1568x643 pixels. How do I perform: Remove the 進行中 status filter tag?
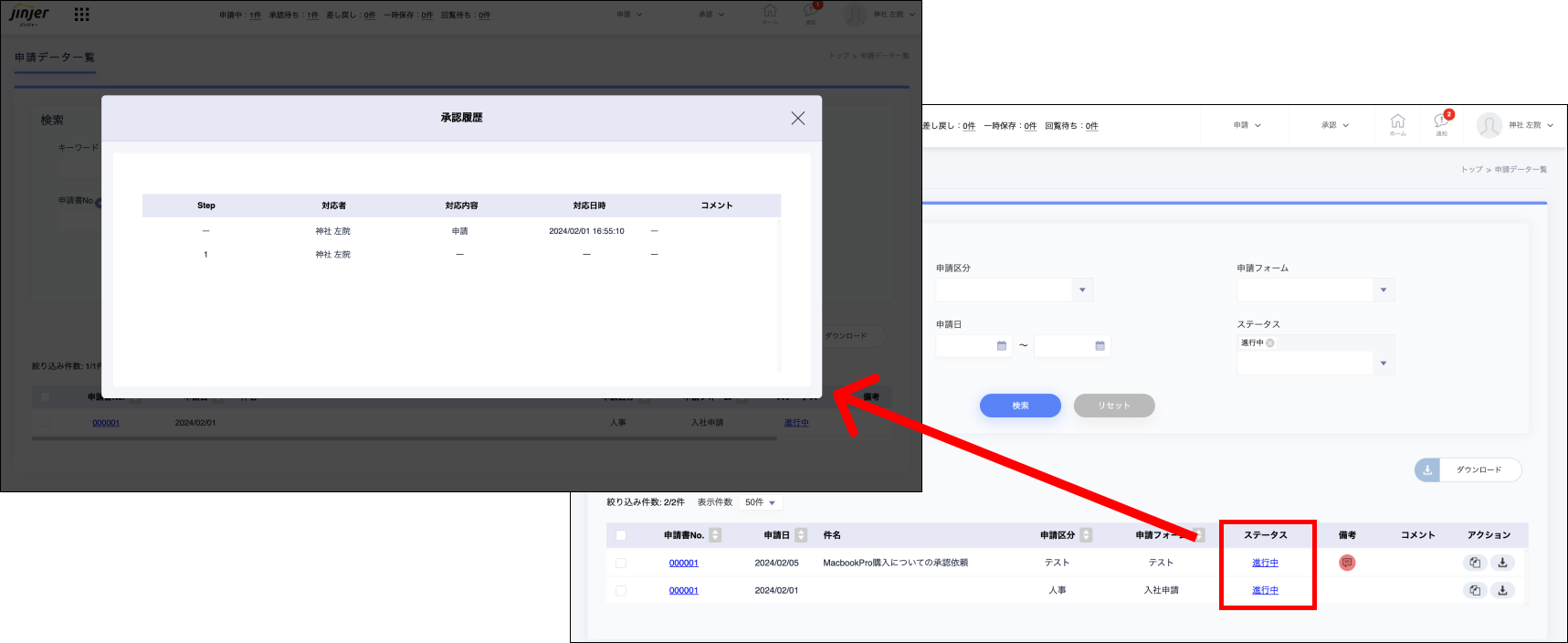point(1270,343)
